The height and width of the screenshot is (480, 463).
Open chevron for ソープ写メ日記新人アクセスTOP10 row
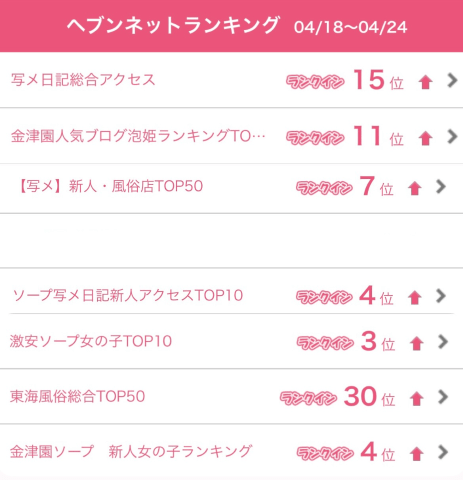[441, 296]
